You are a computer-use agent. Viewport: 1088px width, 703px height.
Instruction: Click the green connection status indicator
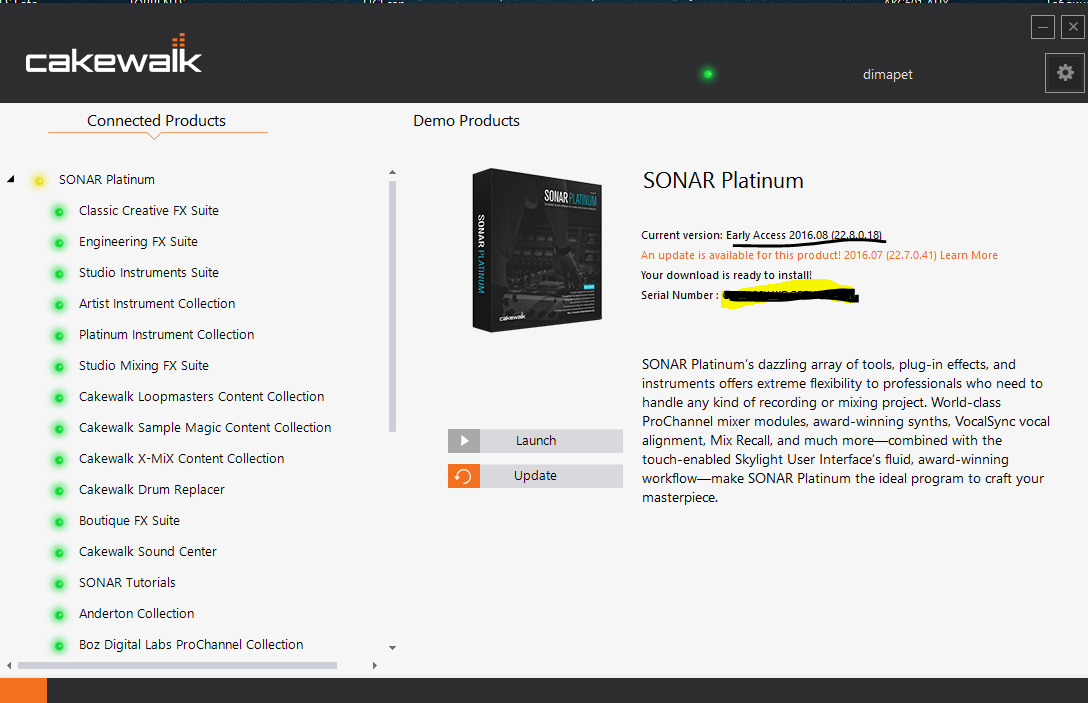(708, 74)
